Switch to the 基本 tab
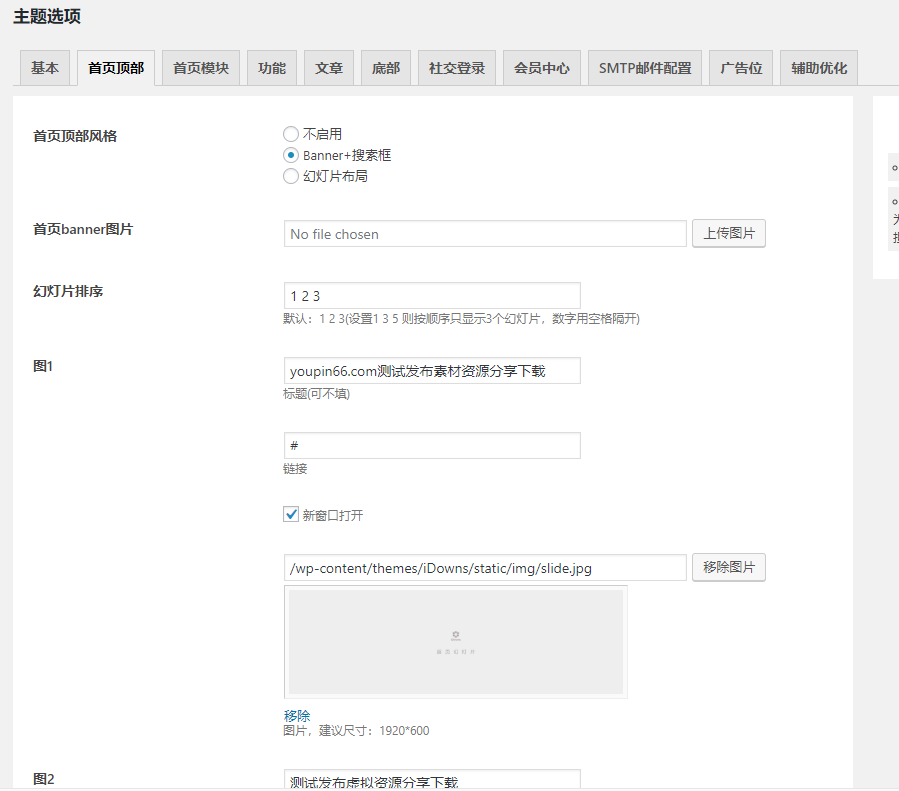 click(x=44, y=67)
